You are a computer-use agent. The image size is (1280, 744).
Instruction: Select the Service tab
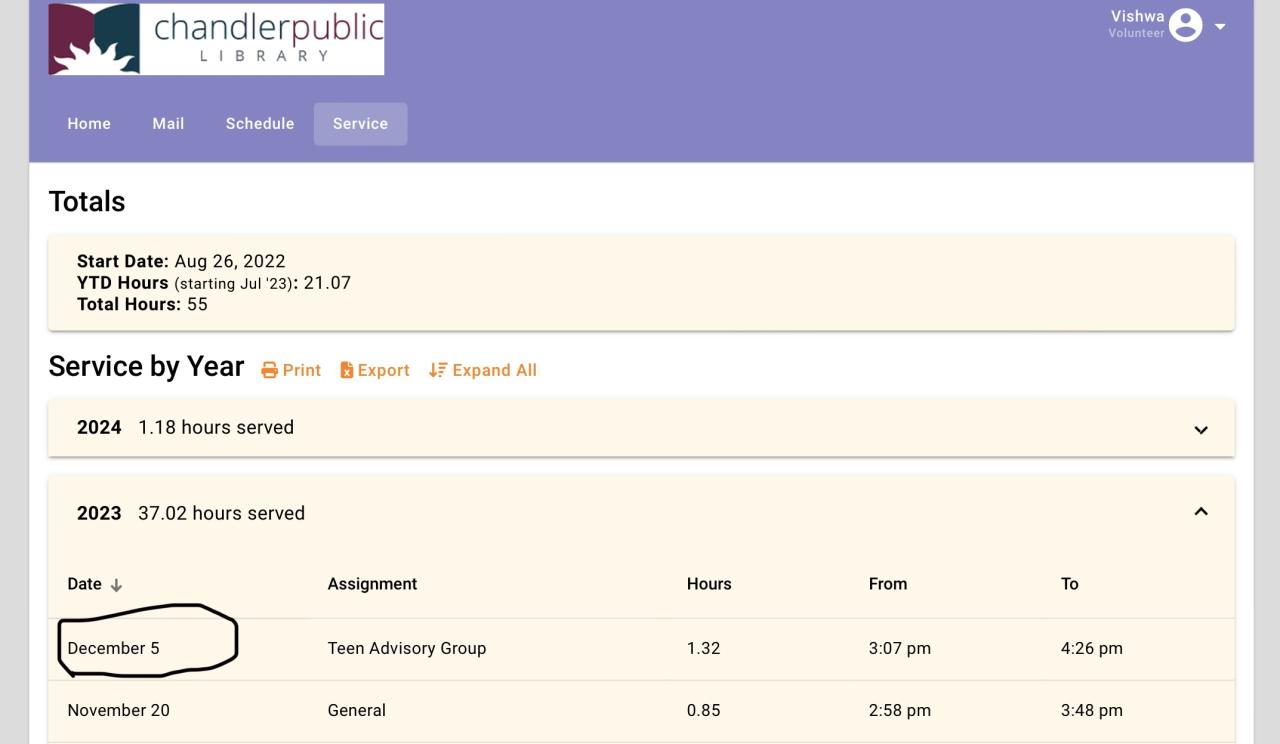pyautogui.click(x=360, y=124)
